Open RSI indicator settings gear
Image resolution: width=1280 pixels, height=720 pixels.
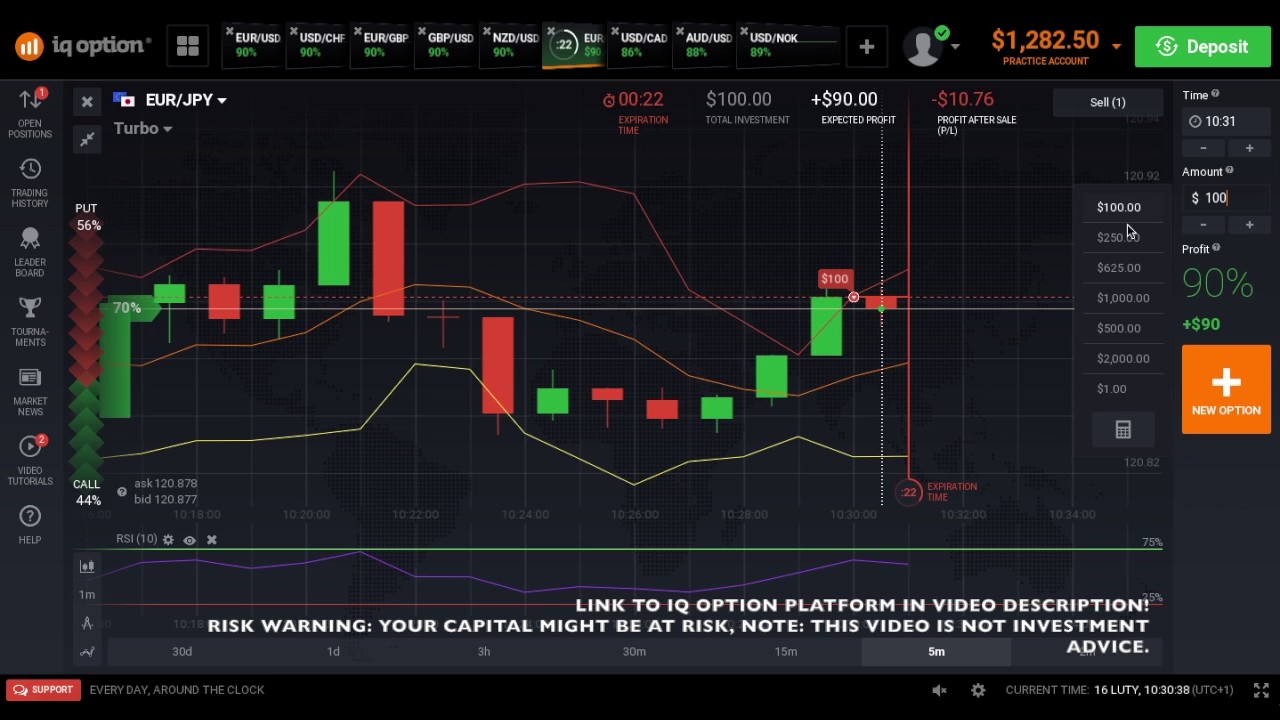pos(168,540)
